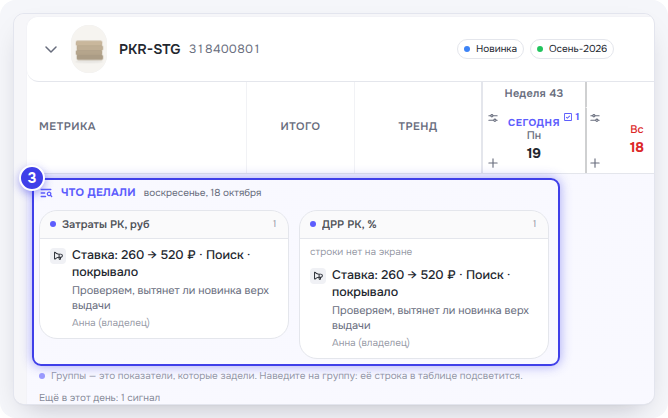Screen dimensions: 668x418
Task: Open the Затраты РК, руб group header
Action: click(x=164, y=224)
